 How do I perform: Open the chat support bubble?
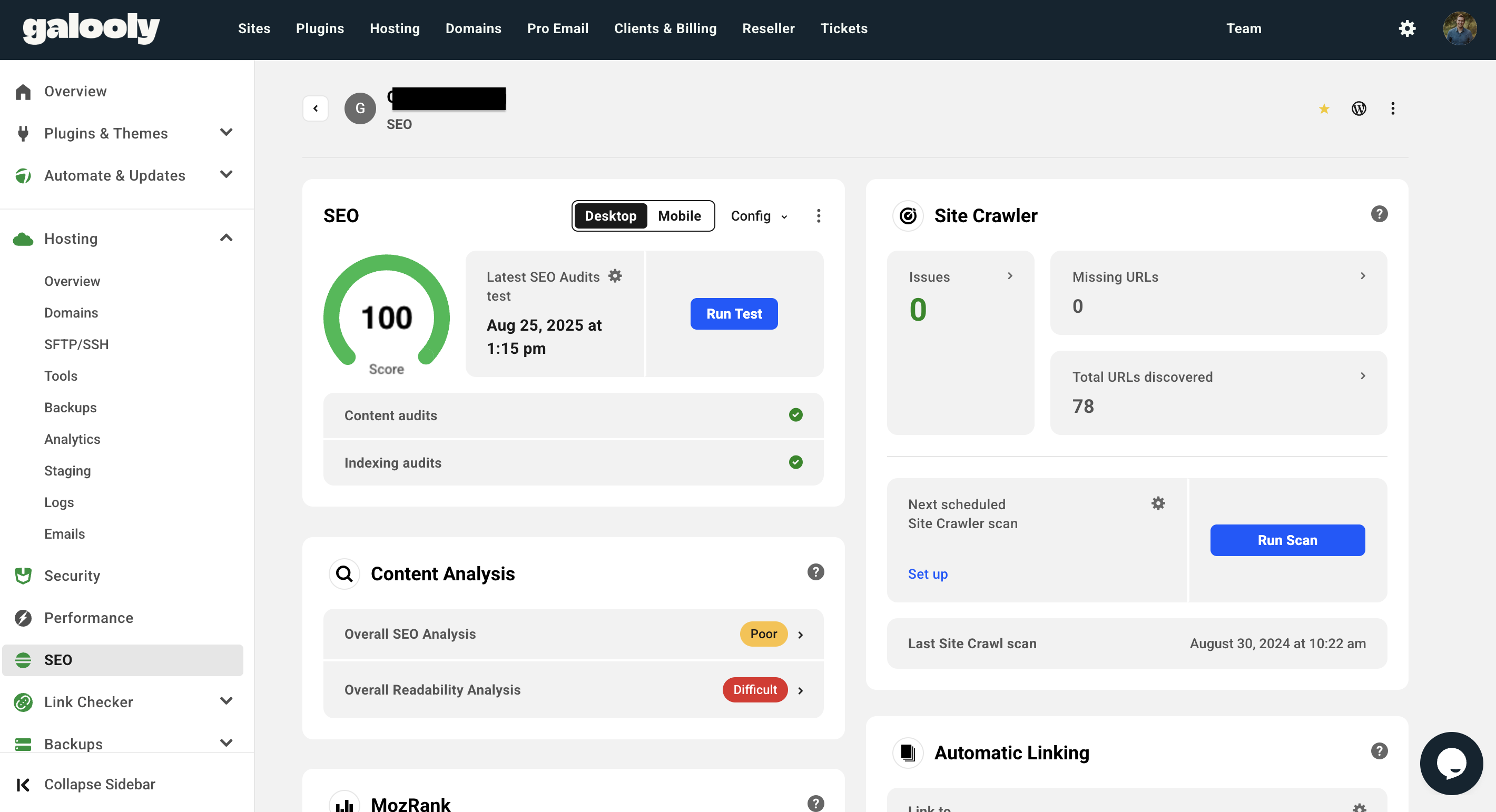click(1451, 763)
